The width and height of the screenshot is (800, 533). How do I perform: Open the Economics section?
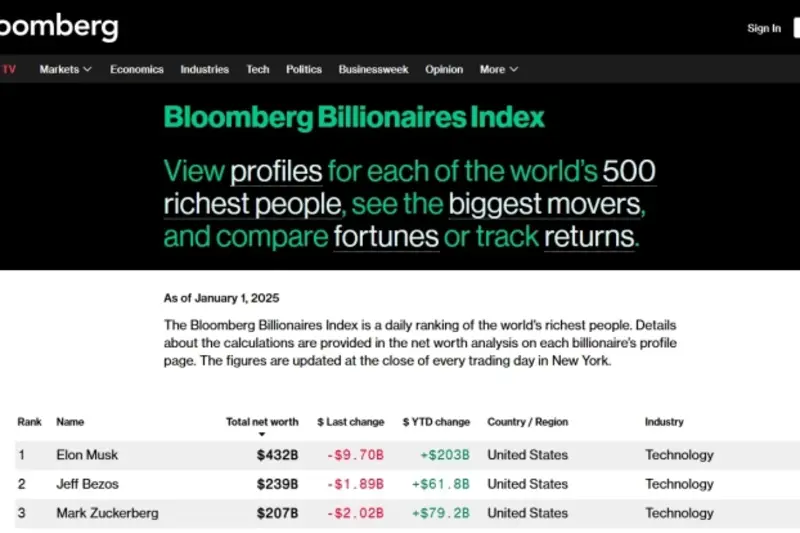point(136,69)
